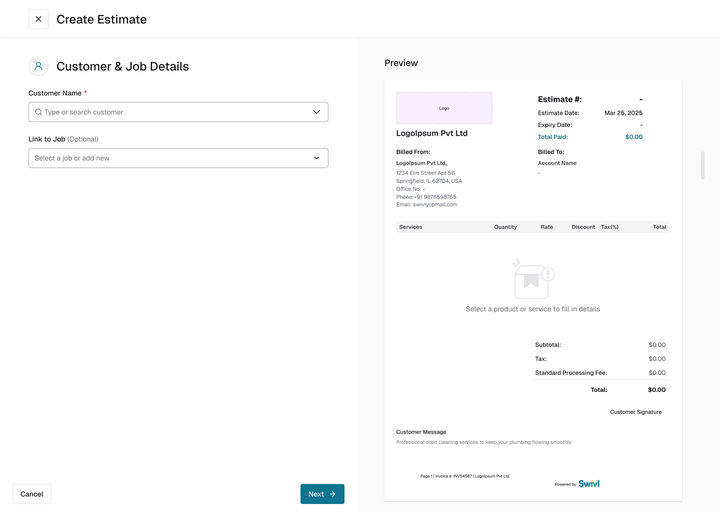Click the Cancel button

32,494
